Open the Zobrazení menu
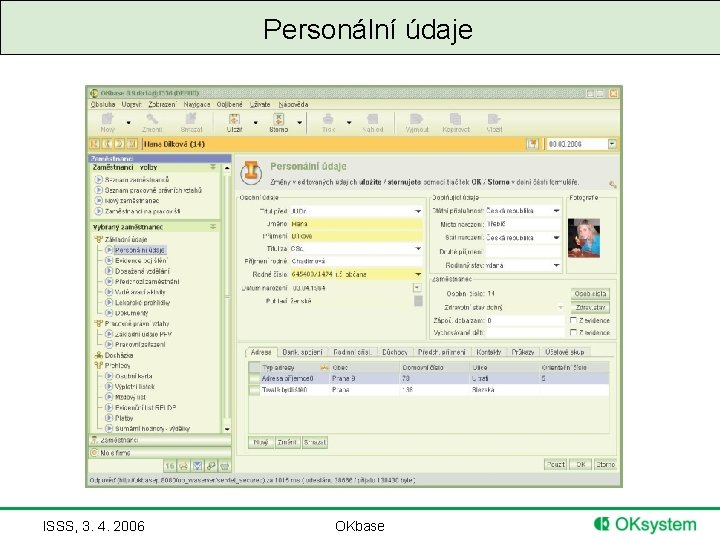720x540 pixels. click(162, 105)
